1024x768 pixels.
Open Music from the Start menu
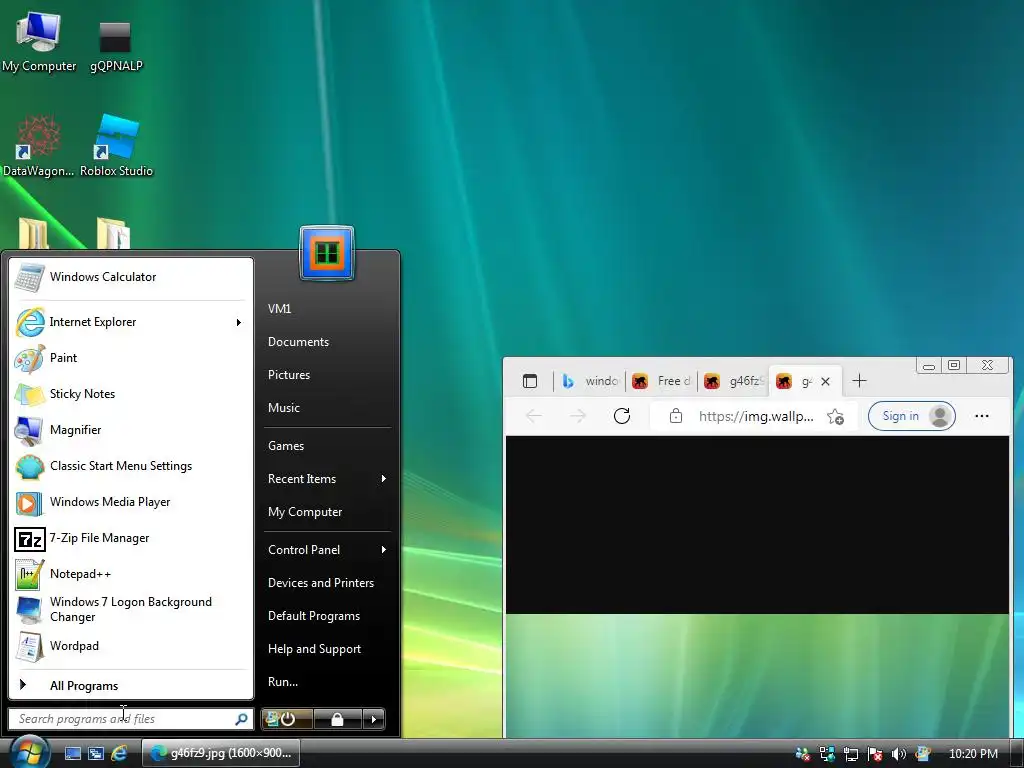click(x=327, y=408)
